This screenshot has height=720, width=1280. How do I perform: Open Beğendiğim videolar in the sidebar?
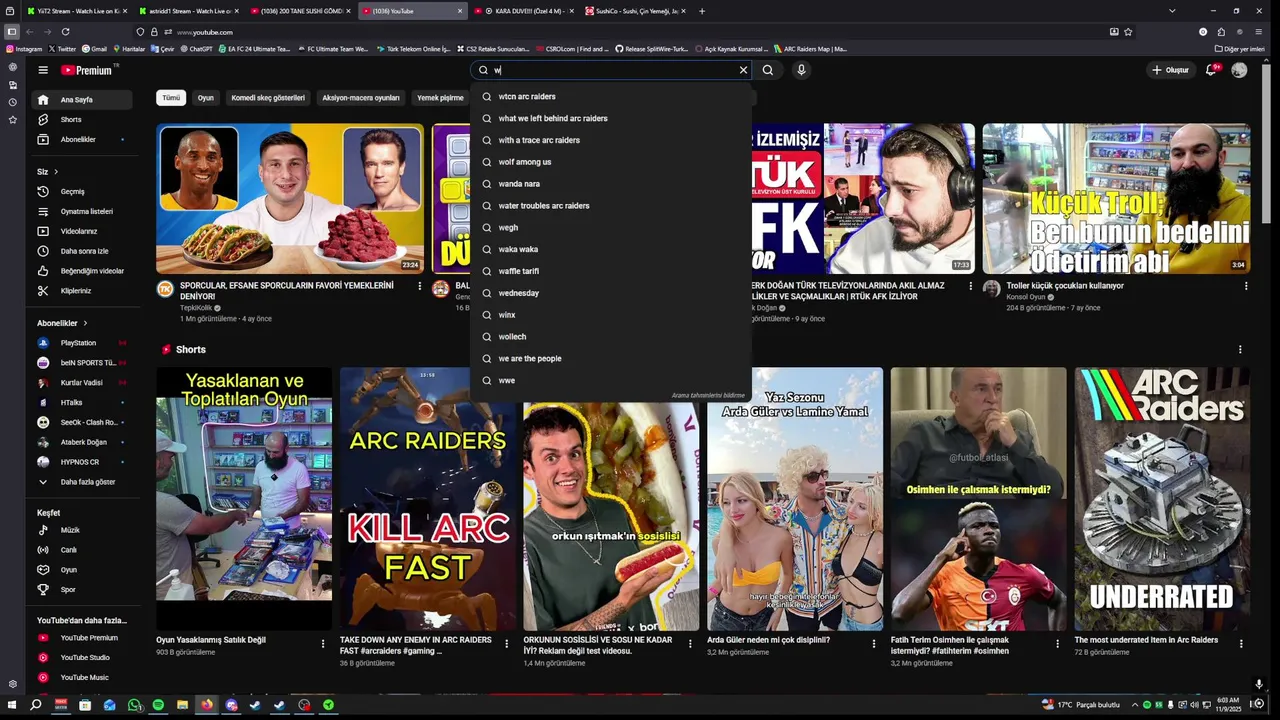pos(83,271)
